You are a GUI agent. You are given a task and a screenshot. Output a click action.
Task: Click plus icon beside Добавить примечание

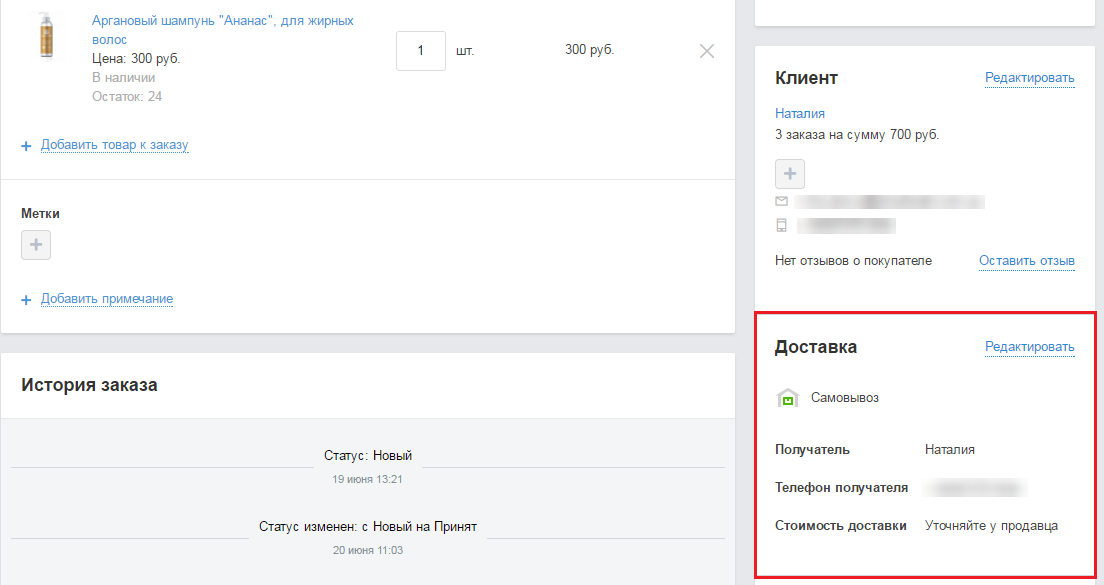point(26,299)
